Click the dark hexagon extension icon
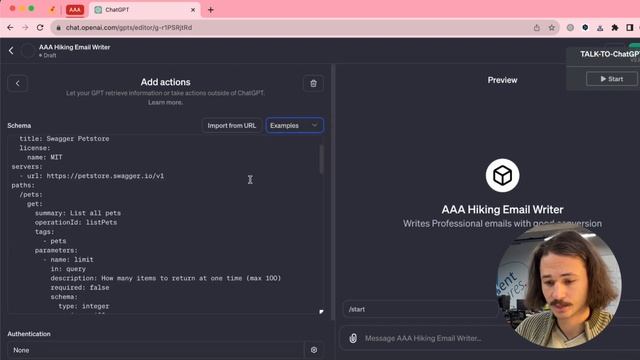The width and height of the screenshot is (640, 360). (585, 27)
